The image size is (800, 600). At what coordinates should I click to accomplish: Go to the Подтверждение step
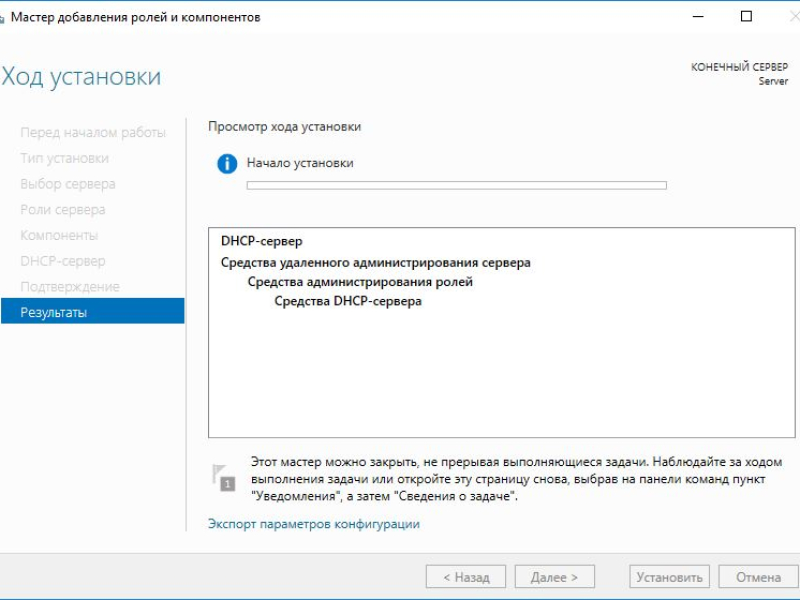click(x=70, y=287)
